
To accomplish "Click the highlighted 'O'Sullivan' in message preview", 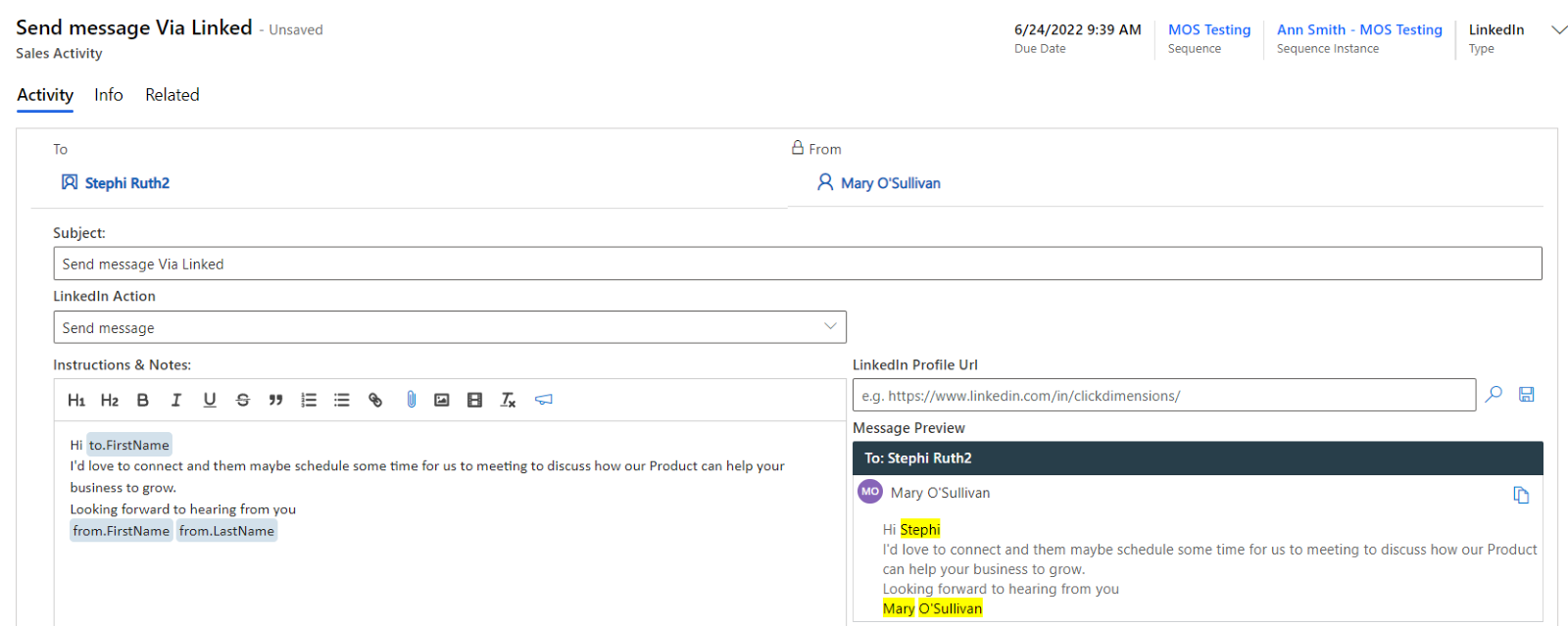I will [951, 608].
